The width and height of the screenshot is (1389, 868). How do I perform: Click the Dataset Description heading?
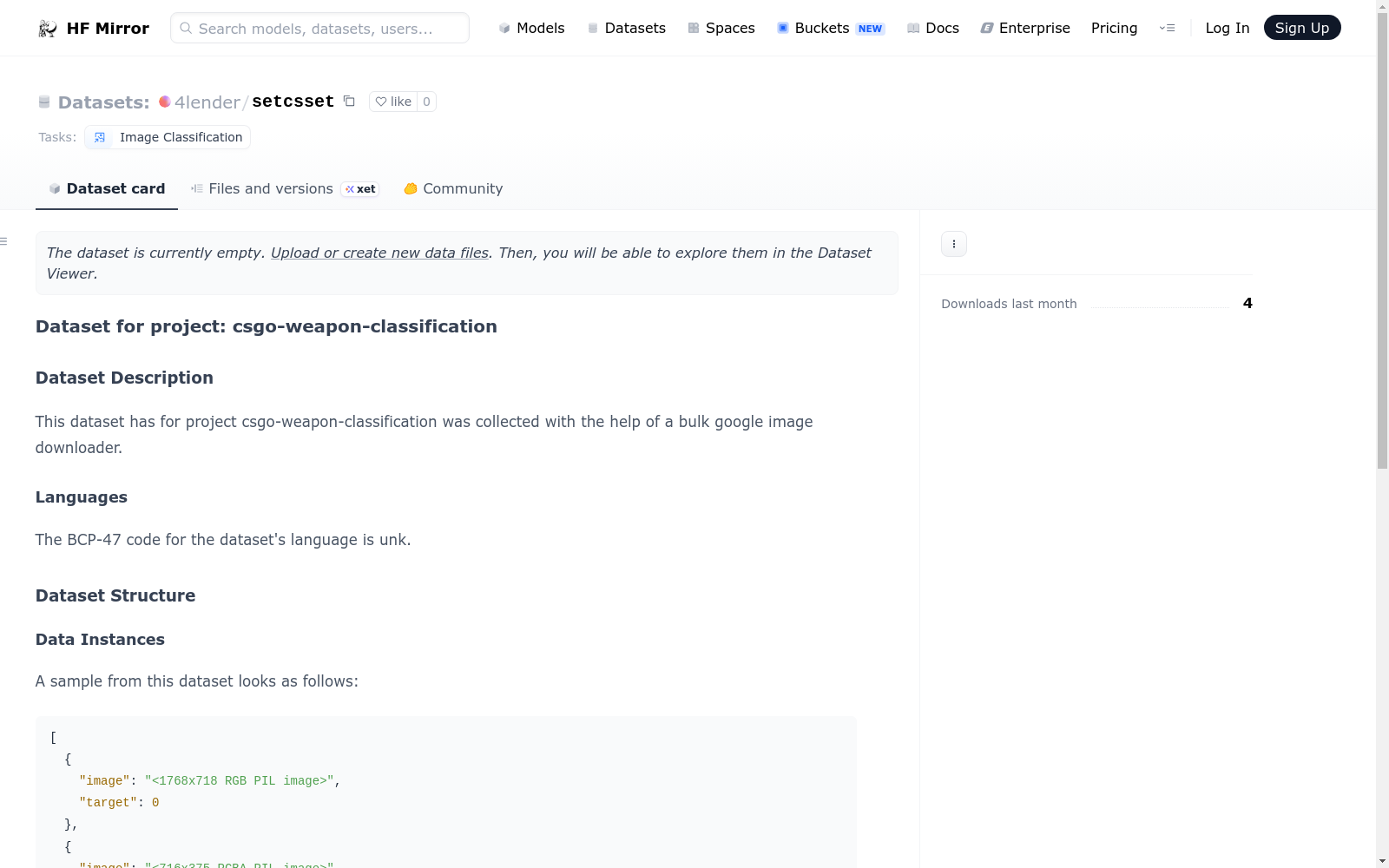point(124,378)
